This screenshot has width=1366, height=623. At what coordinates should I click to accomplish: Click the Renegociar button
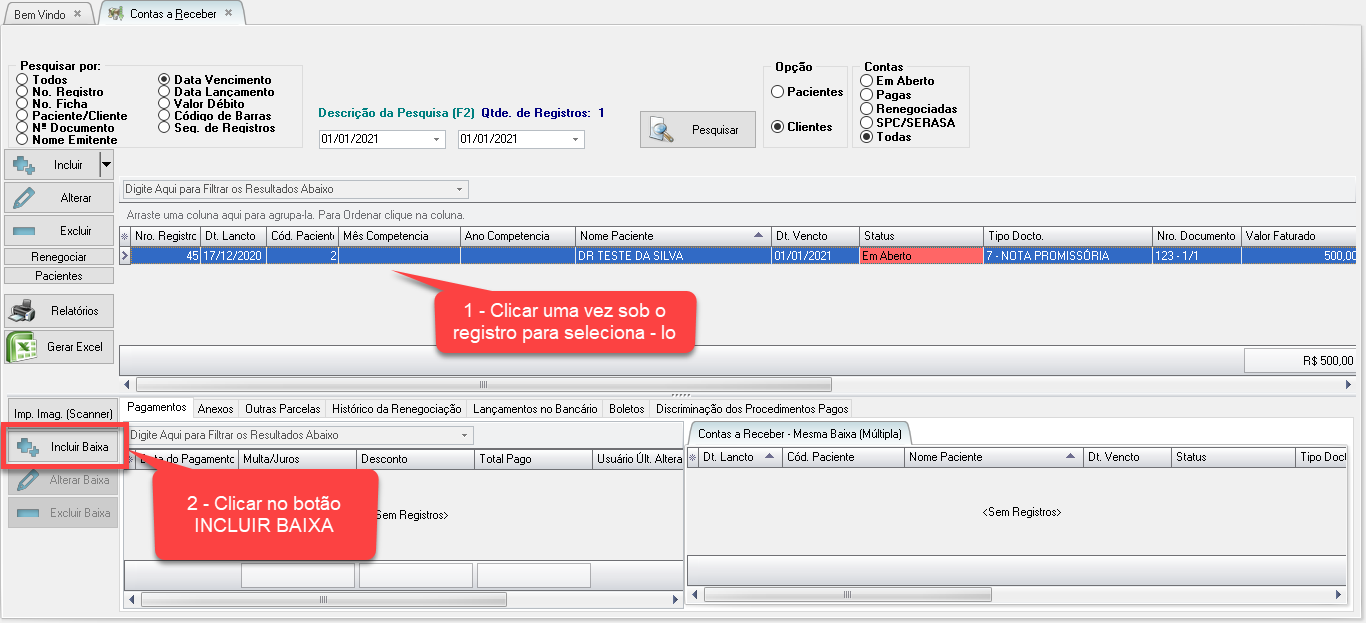[x=59, y=257]
